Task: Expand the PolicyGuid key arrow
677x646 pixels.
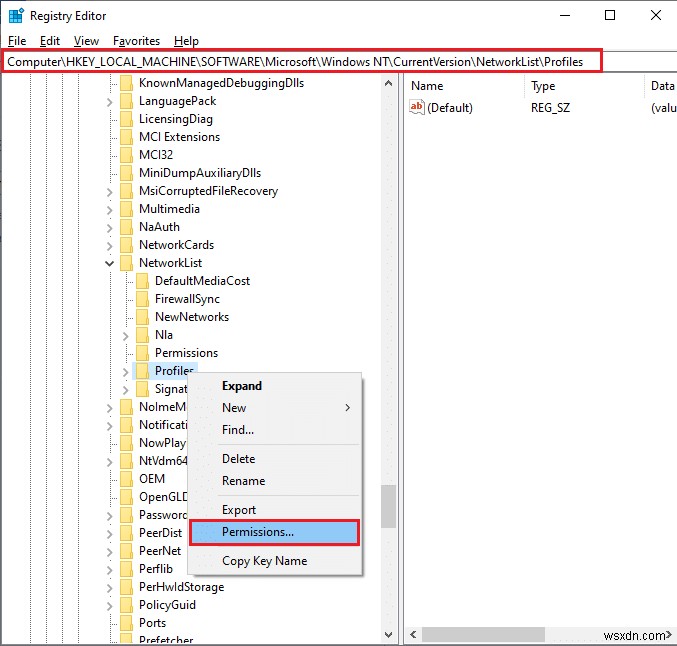Action: [110, 606]
